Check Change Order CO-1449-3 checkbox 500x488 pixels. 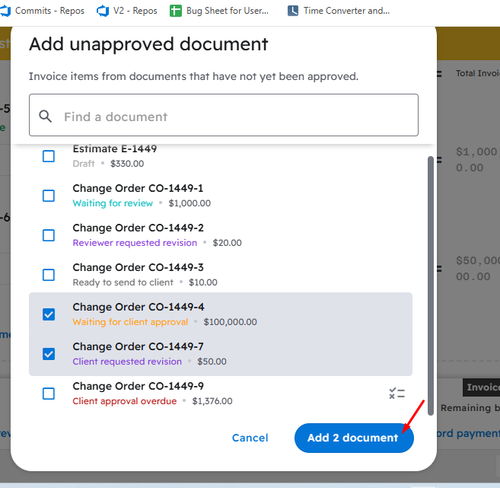click(49, 275)
